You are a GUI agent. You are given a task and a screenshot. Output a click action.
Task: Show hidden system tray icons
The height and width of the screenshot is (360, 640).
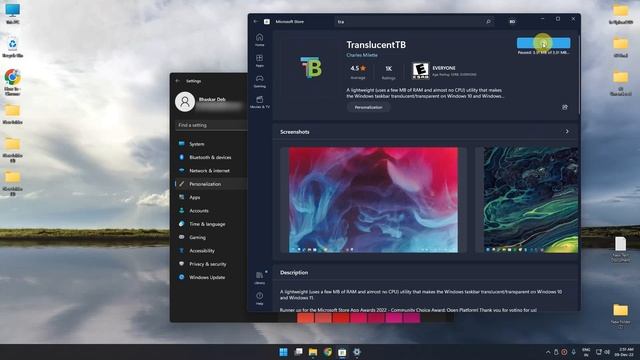(548, 352)
